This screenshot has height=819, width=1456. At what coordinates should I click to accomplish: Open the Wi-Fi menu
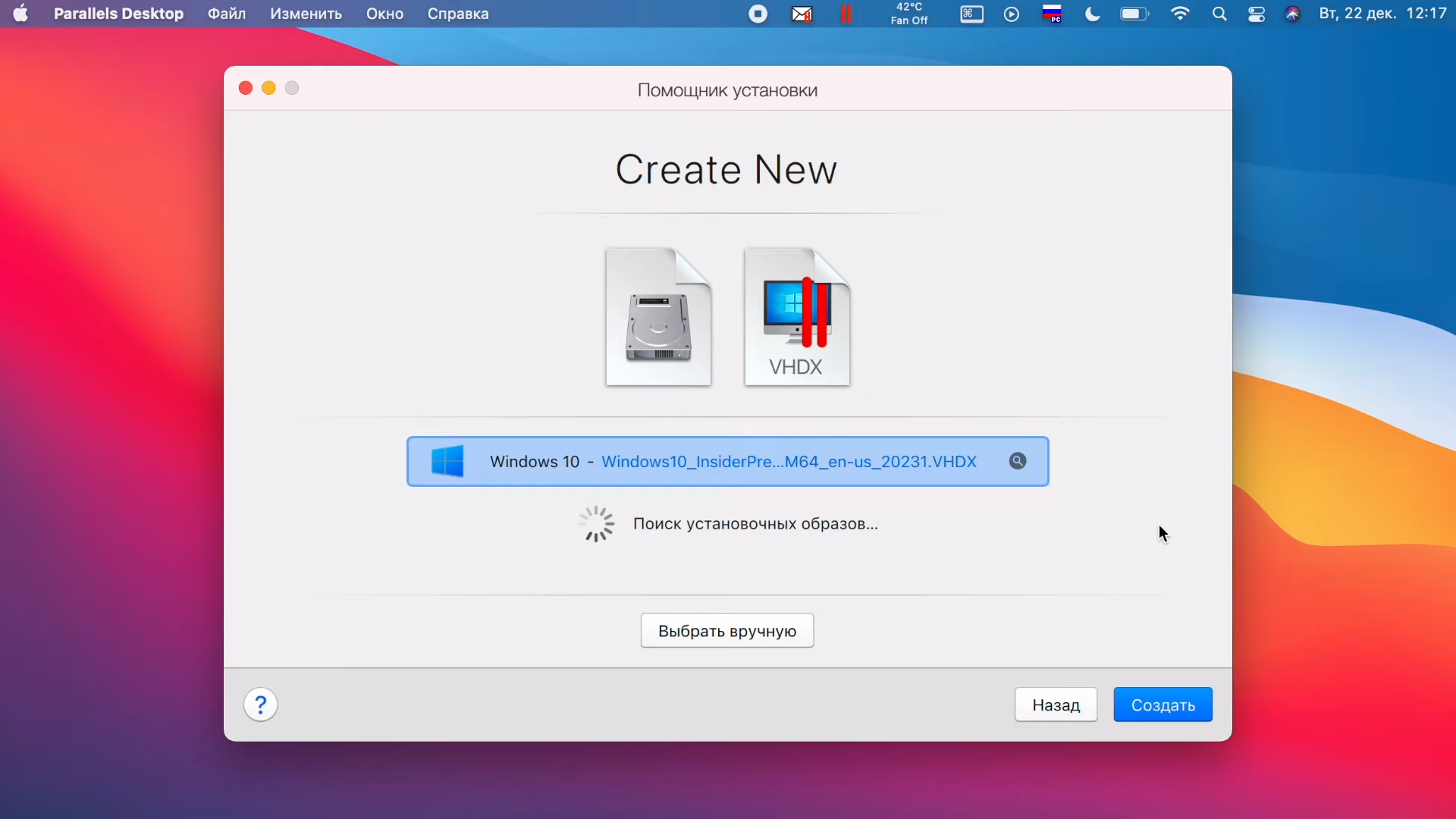click(1180, 14)
